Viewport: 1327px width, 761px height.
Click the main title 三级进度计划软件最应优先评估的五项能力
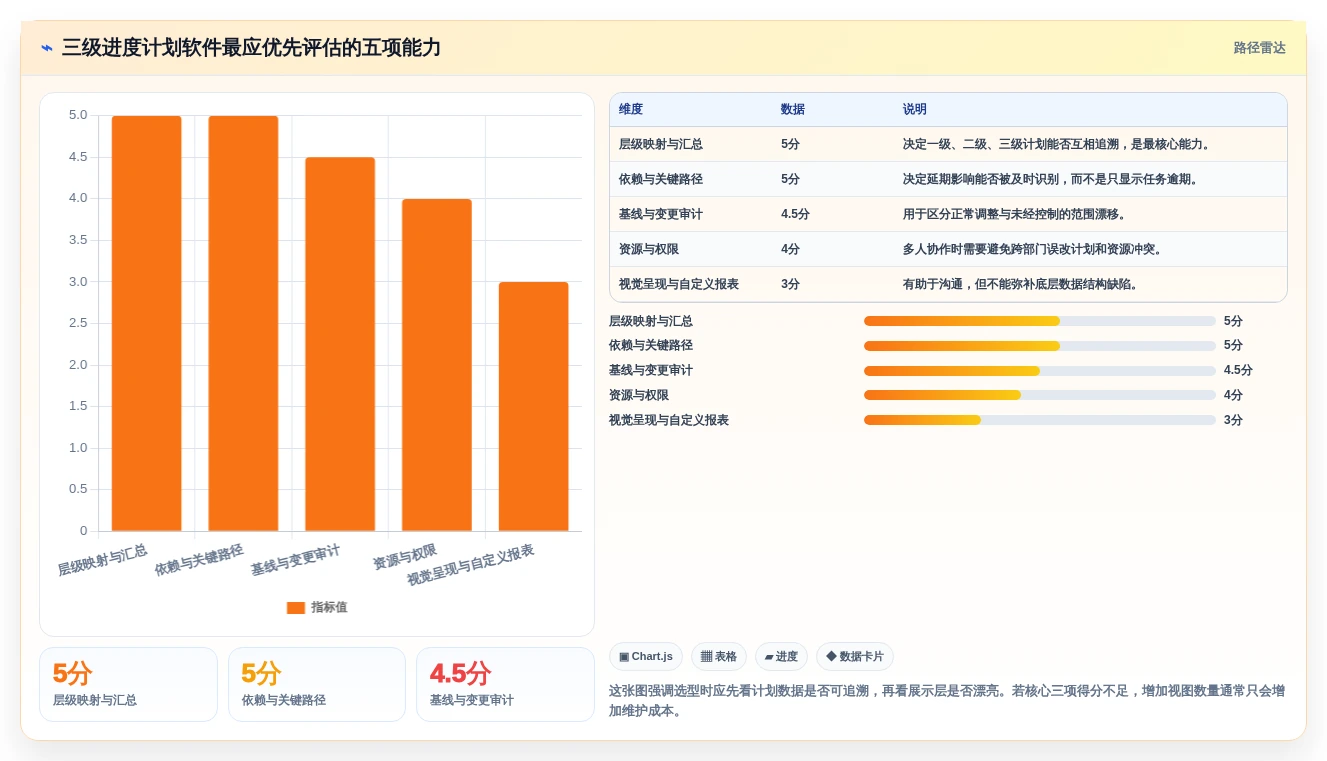tap(251, 48)
